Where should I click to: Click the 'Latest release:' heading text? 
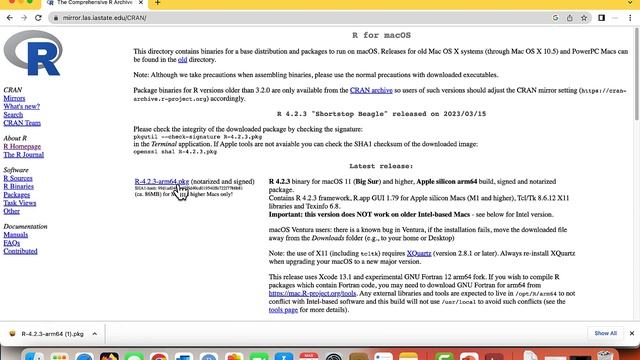click(x=381, y=166)
